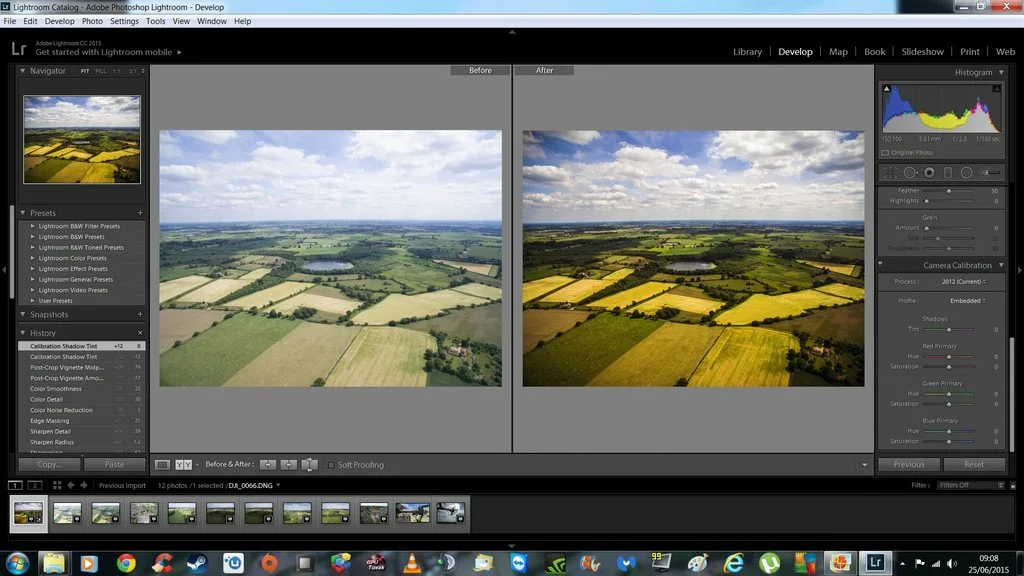Click the Copy... button
This screenshot has width=1024, height=576.
coord(49,464)
